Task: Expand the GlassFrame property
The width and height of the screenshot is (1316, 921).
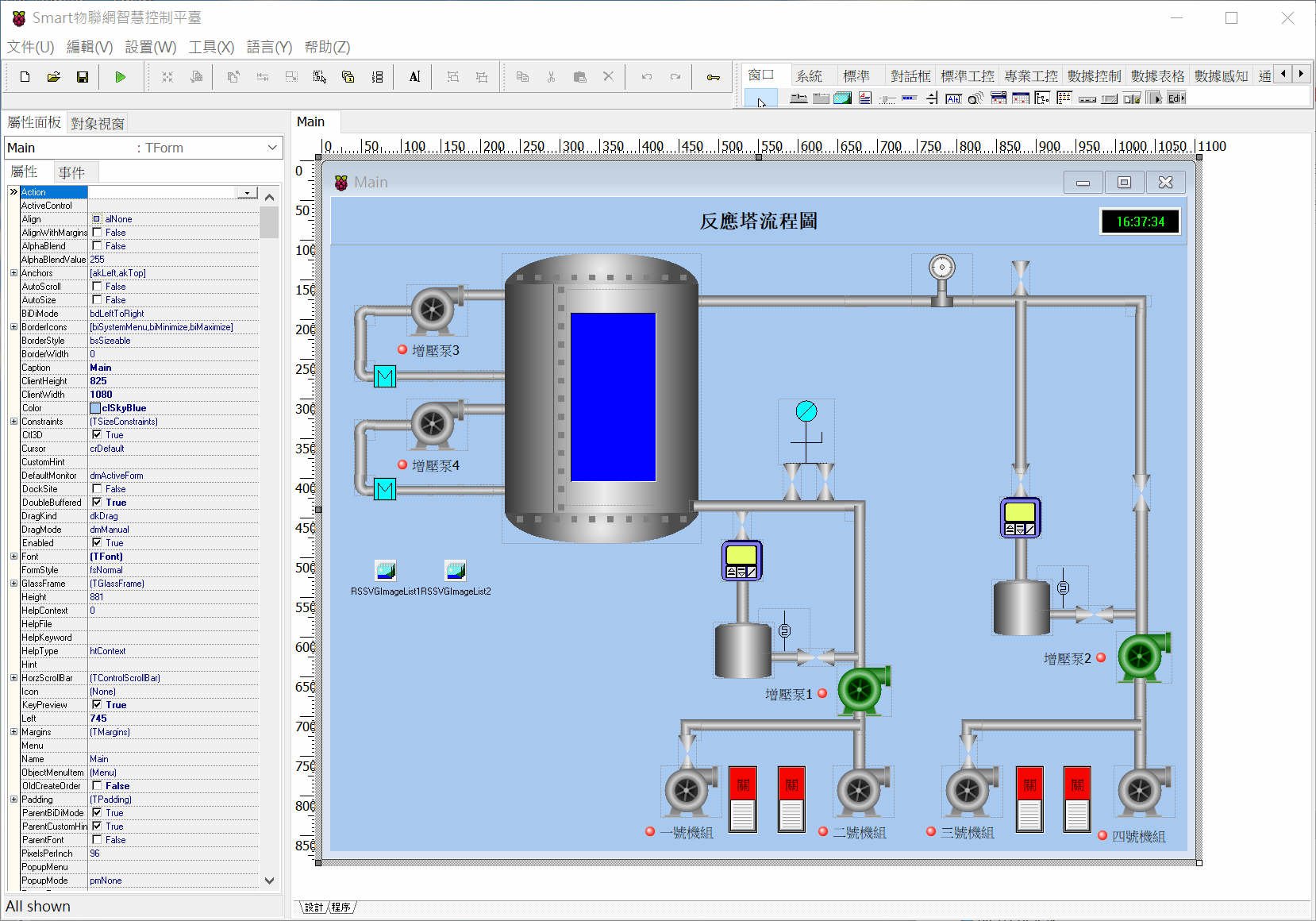Action: pos(13,584)
